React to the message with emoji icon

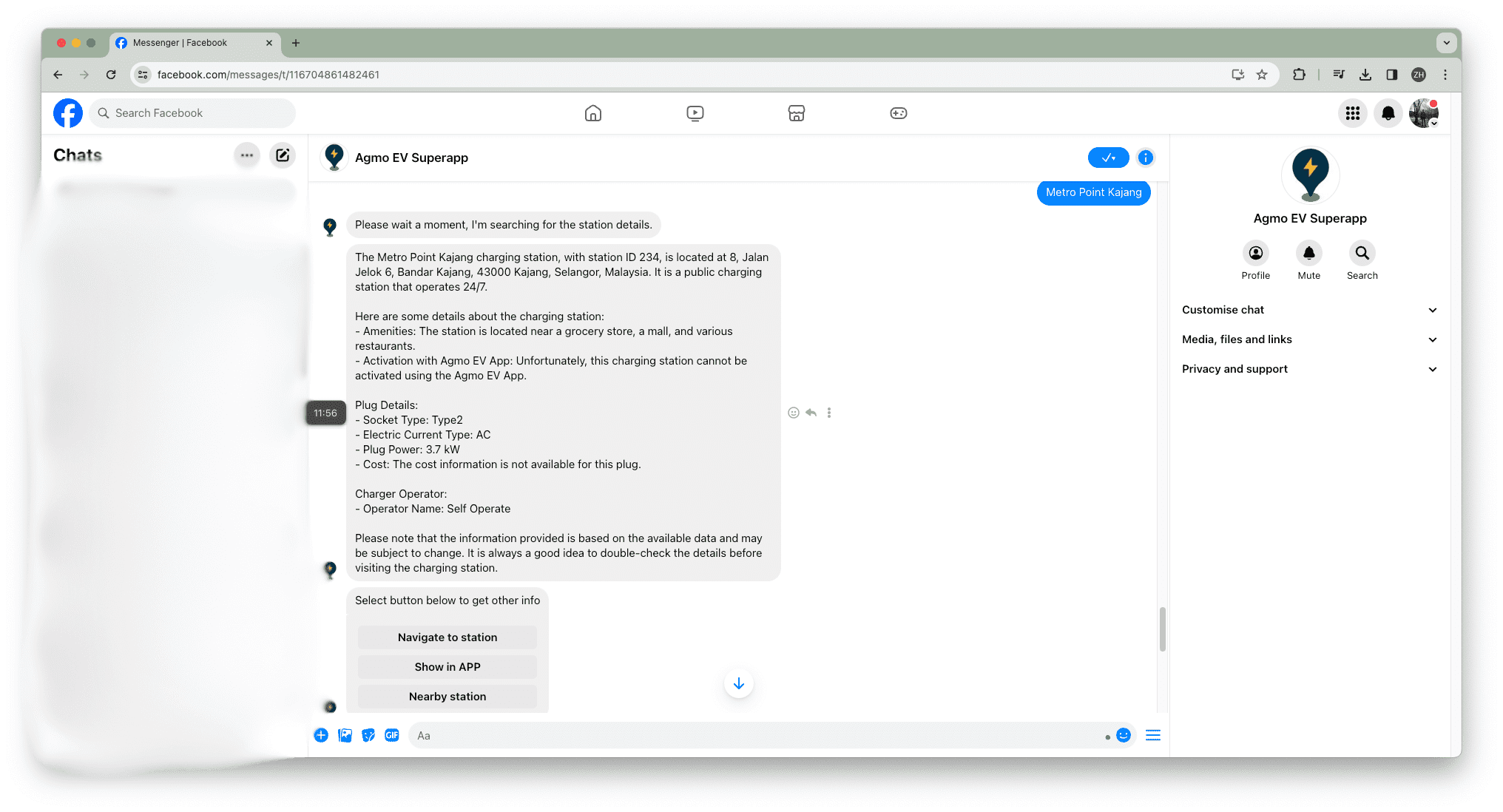[x=794, y=413]
